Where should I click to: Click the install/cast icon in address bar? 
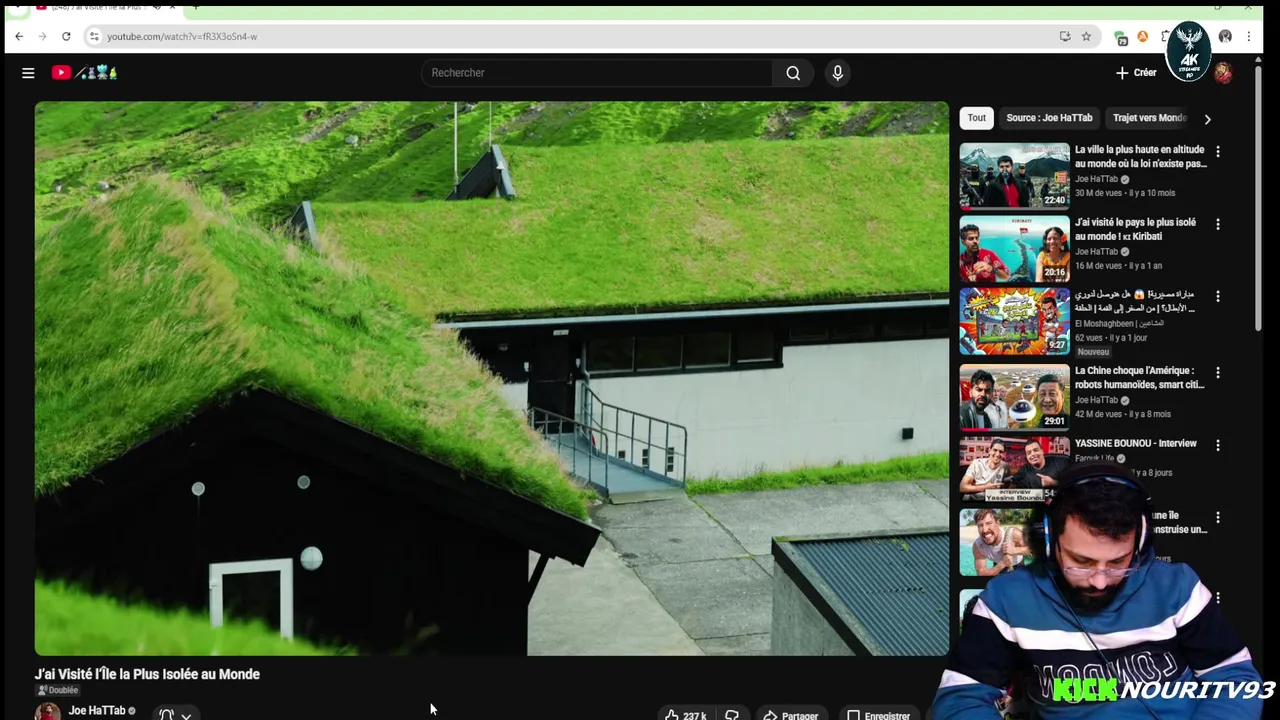tap(1065, 36)
